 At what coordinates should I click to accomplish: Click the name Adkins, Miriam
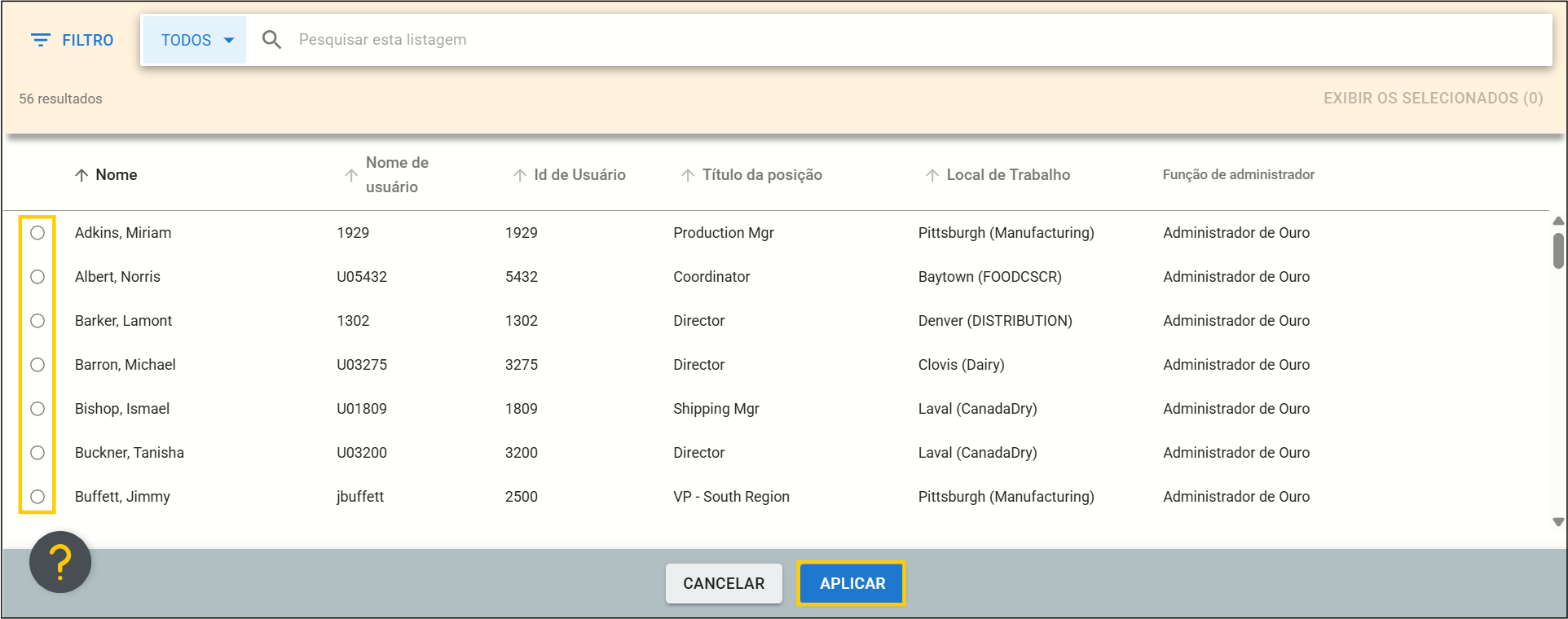point(123,233)
